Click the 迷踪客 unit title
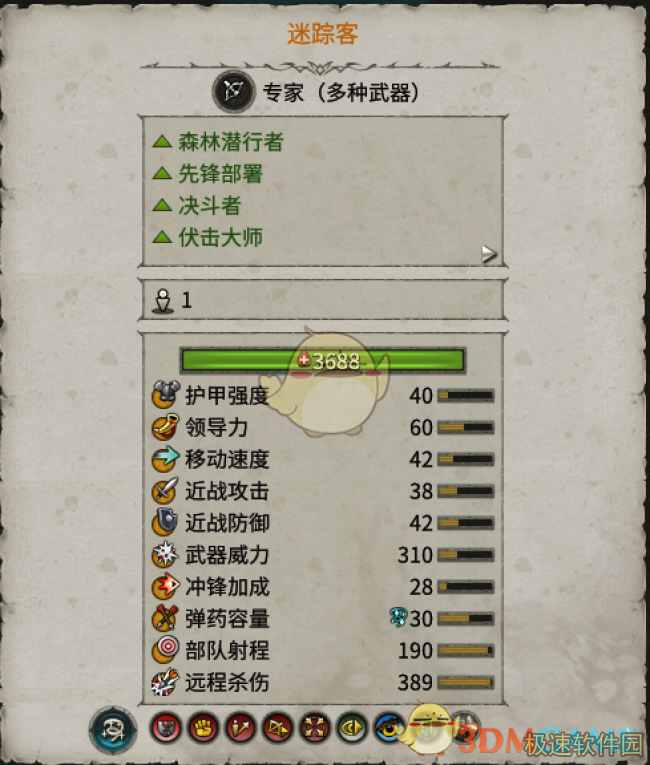Screen dimensions: 650x765 [323, 34]
